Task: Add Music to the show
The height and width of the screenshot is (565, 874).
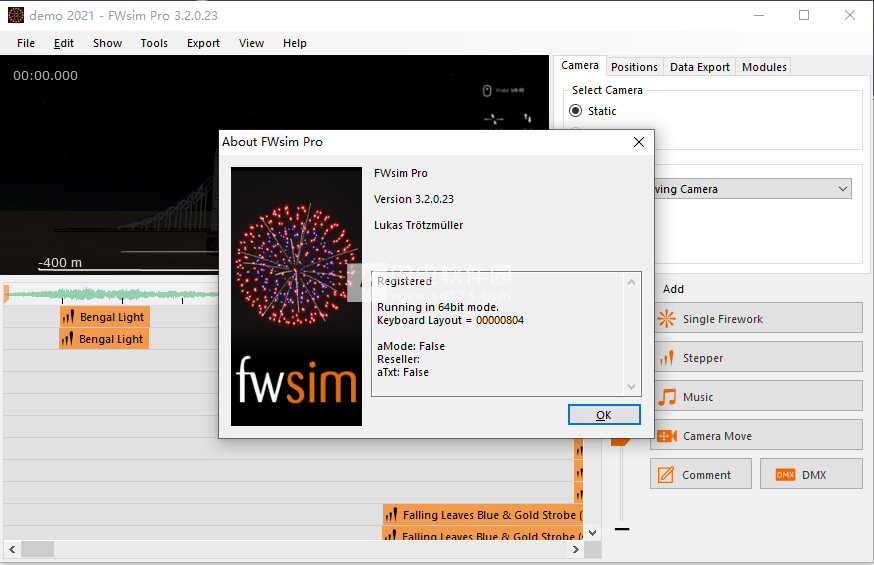Action: [756, 397]
